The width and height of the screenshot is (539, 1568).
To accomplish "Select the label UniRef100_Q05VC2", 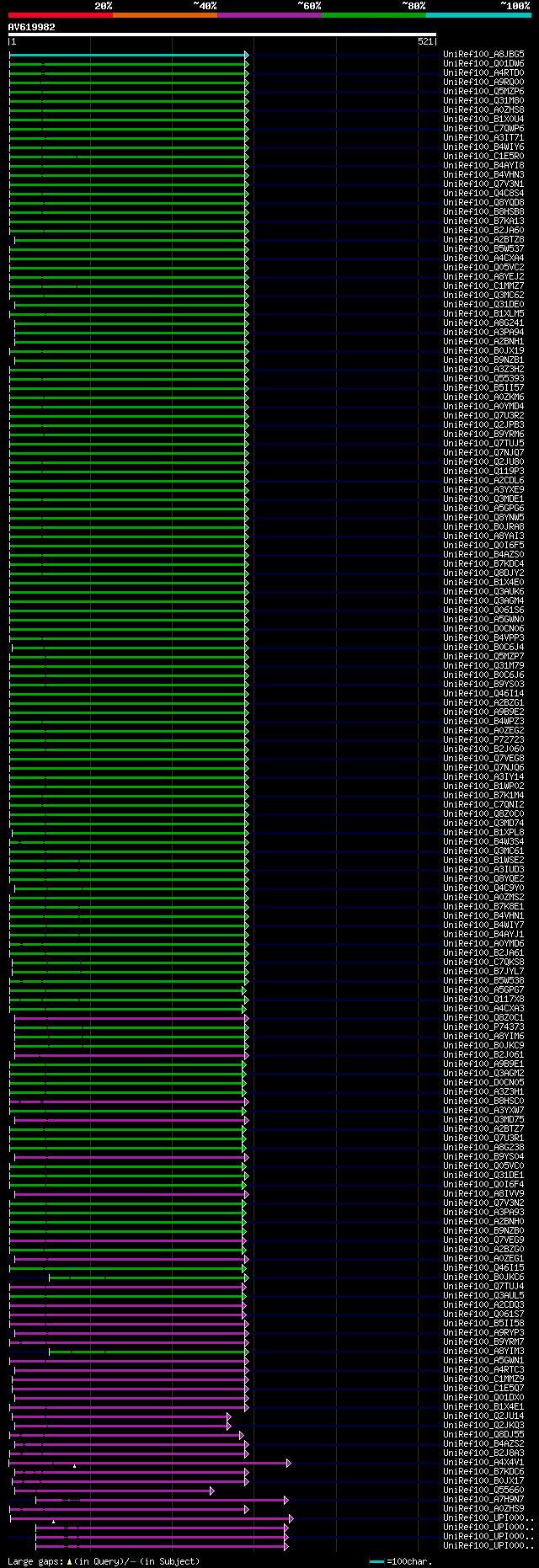I will [483, 267].
